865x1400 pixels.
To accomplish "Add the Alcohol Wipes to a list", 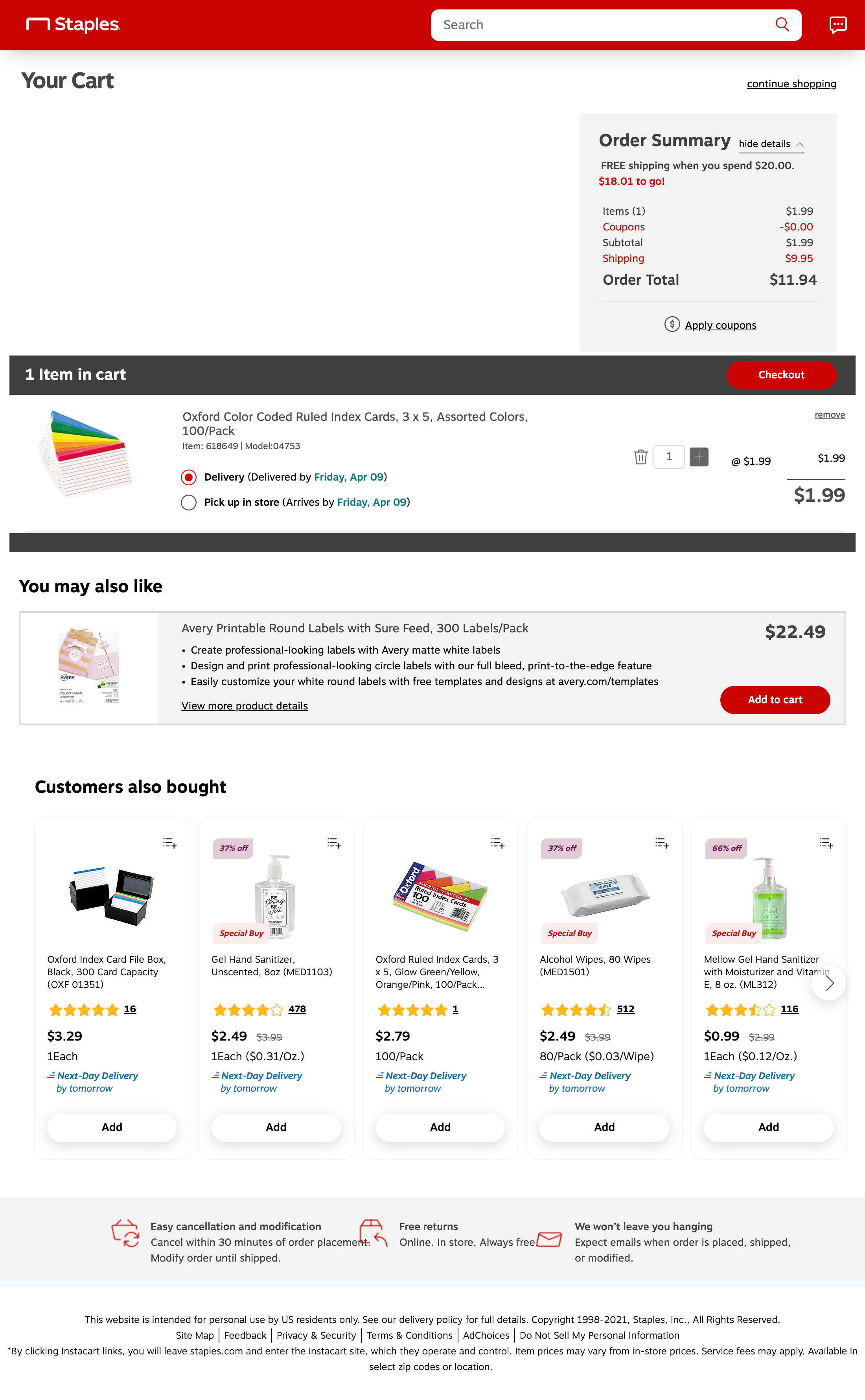I will (x=662, y=843).
